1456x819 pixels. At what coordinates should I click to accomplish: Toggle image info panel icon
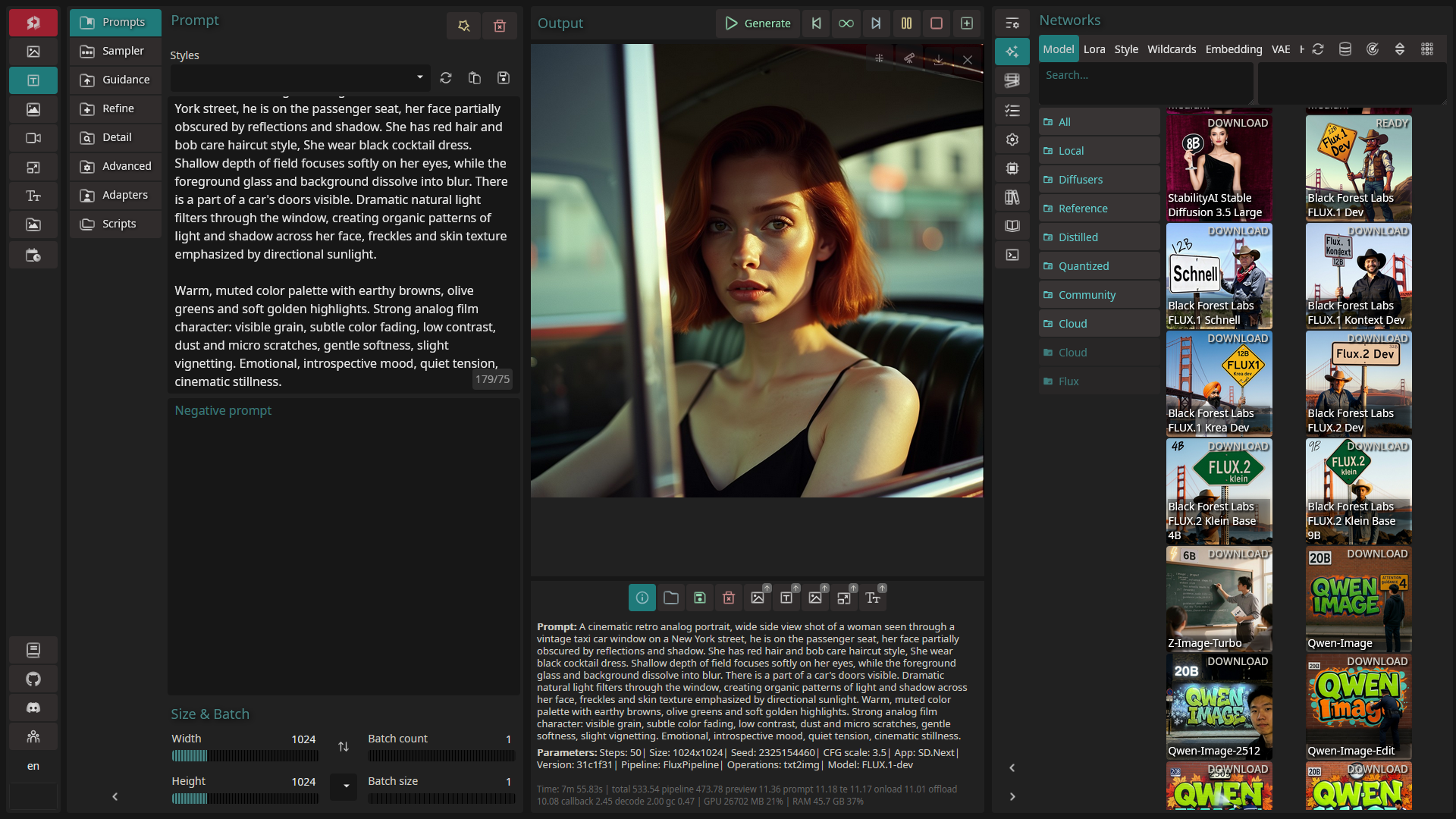[642, 598]
